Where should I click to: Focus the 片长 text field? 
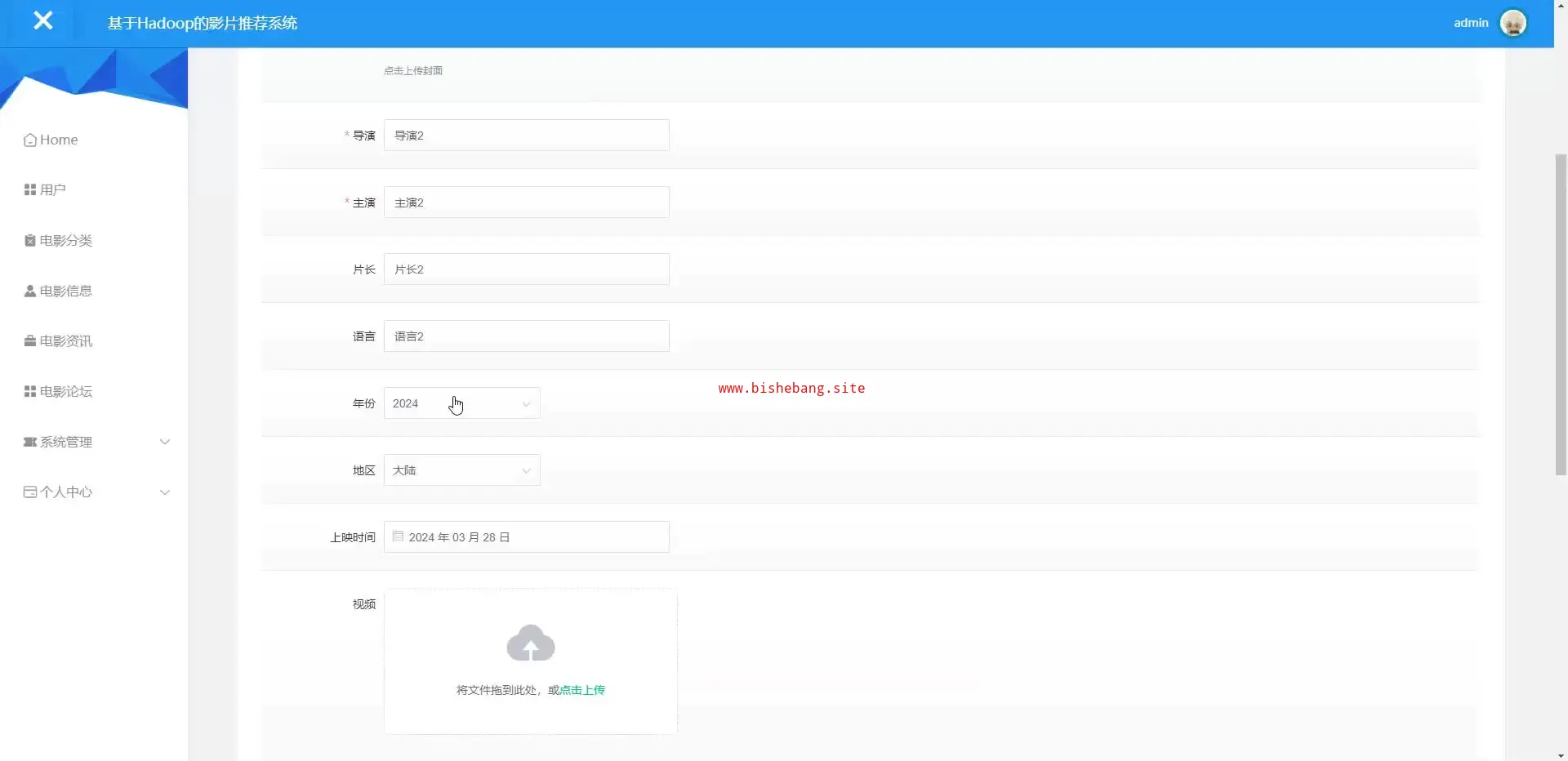point(527,269)
